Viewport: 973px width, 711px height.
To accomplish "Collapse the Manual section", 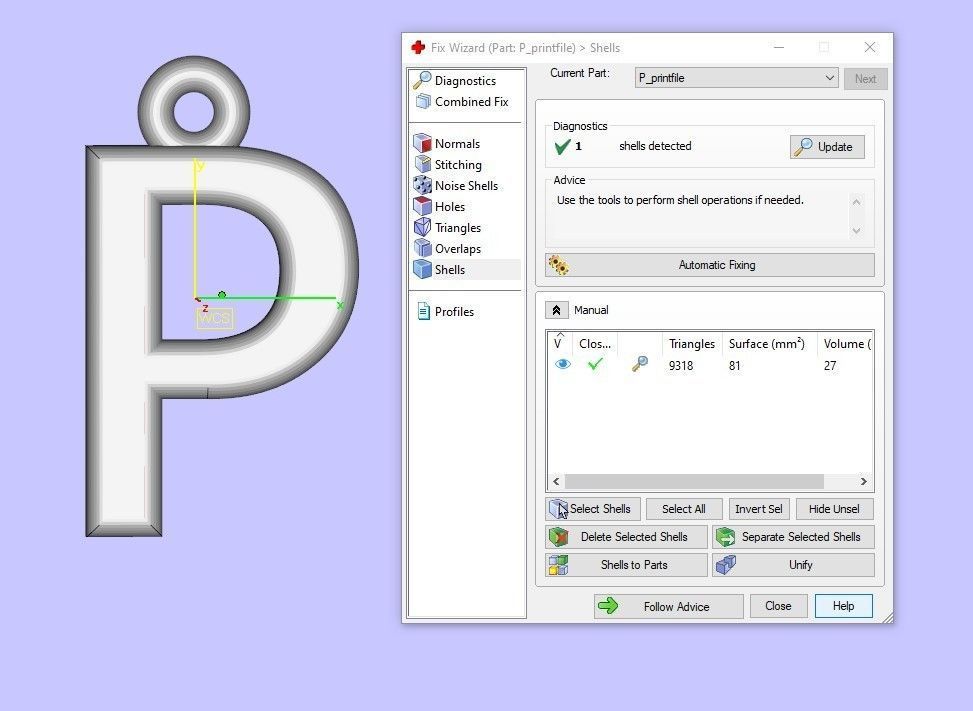I will pos(556,310).
